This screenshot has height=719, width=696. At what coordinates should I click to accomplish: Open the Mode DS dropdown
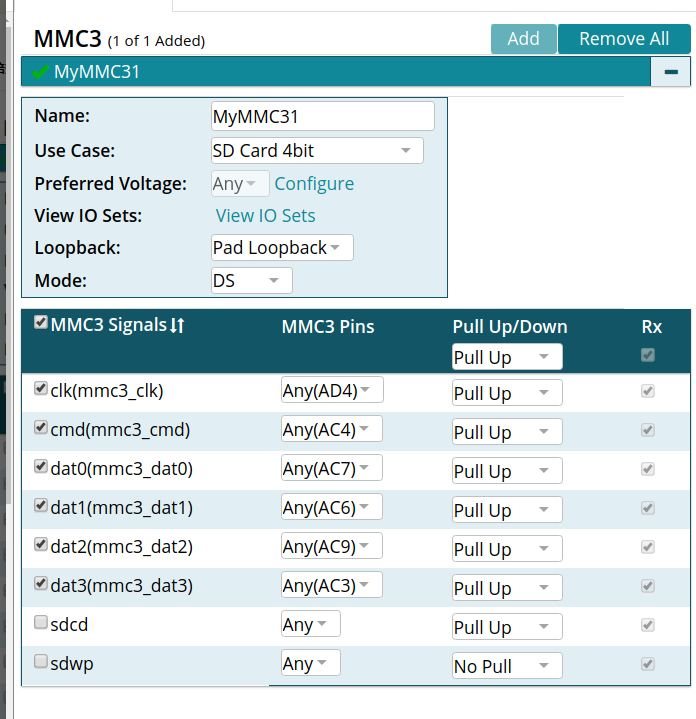(x=252, y=281)
